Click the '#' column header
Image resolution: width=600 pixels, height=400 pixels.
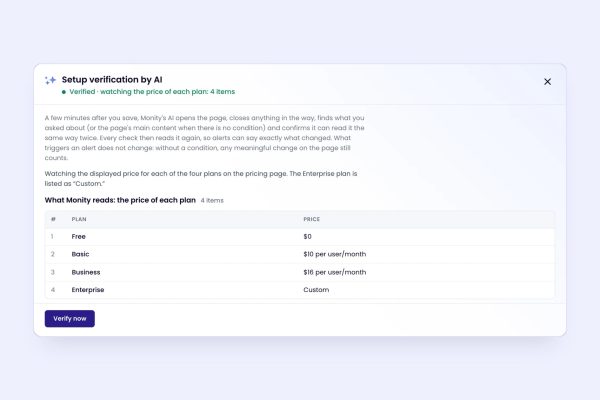pyautogui.click(x=53, y=219)
